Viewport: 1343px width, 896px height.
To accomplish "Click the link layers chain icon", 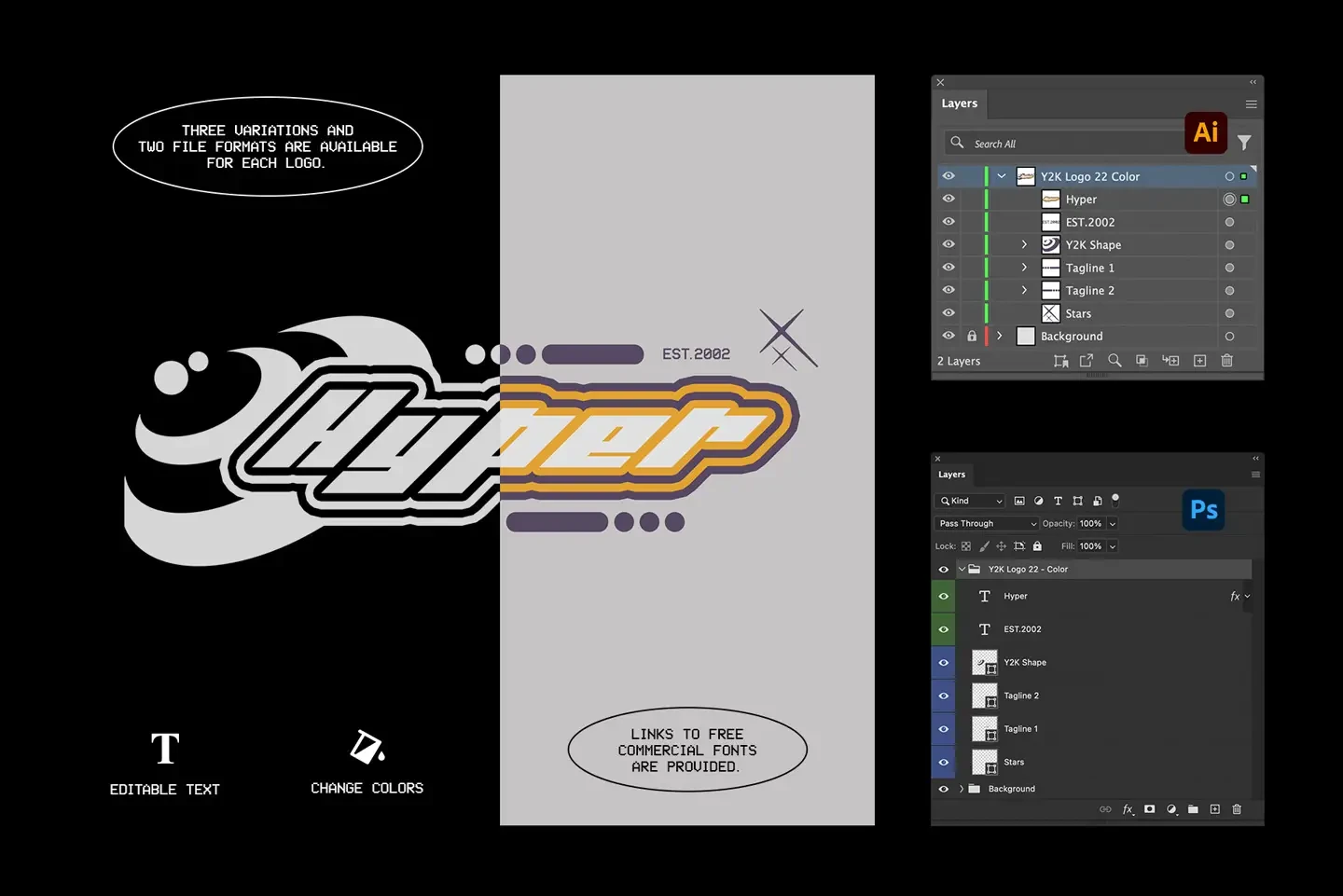I will tap(1105, 809).
